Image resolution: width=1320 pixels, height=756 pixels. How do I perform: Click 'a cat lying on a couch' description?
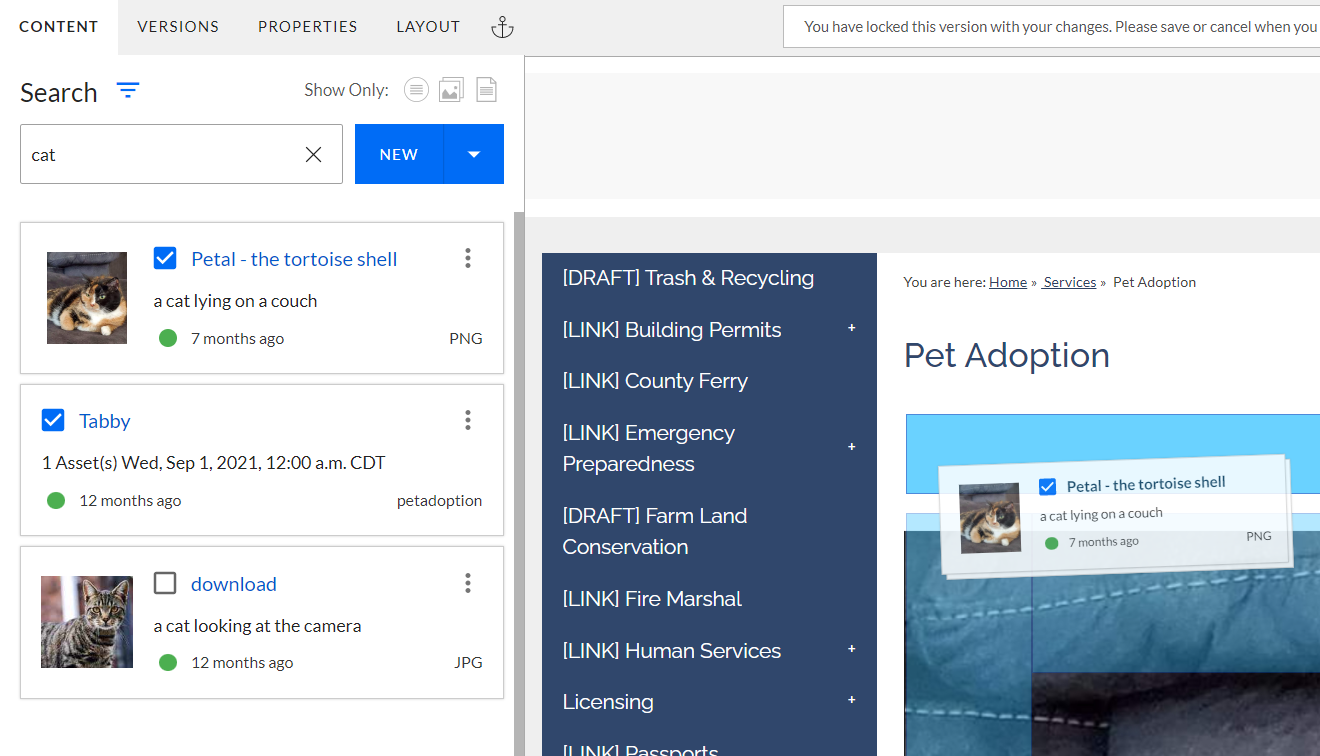coord(235,301)
